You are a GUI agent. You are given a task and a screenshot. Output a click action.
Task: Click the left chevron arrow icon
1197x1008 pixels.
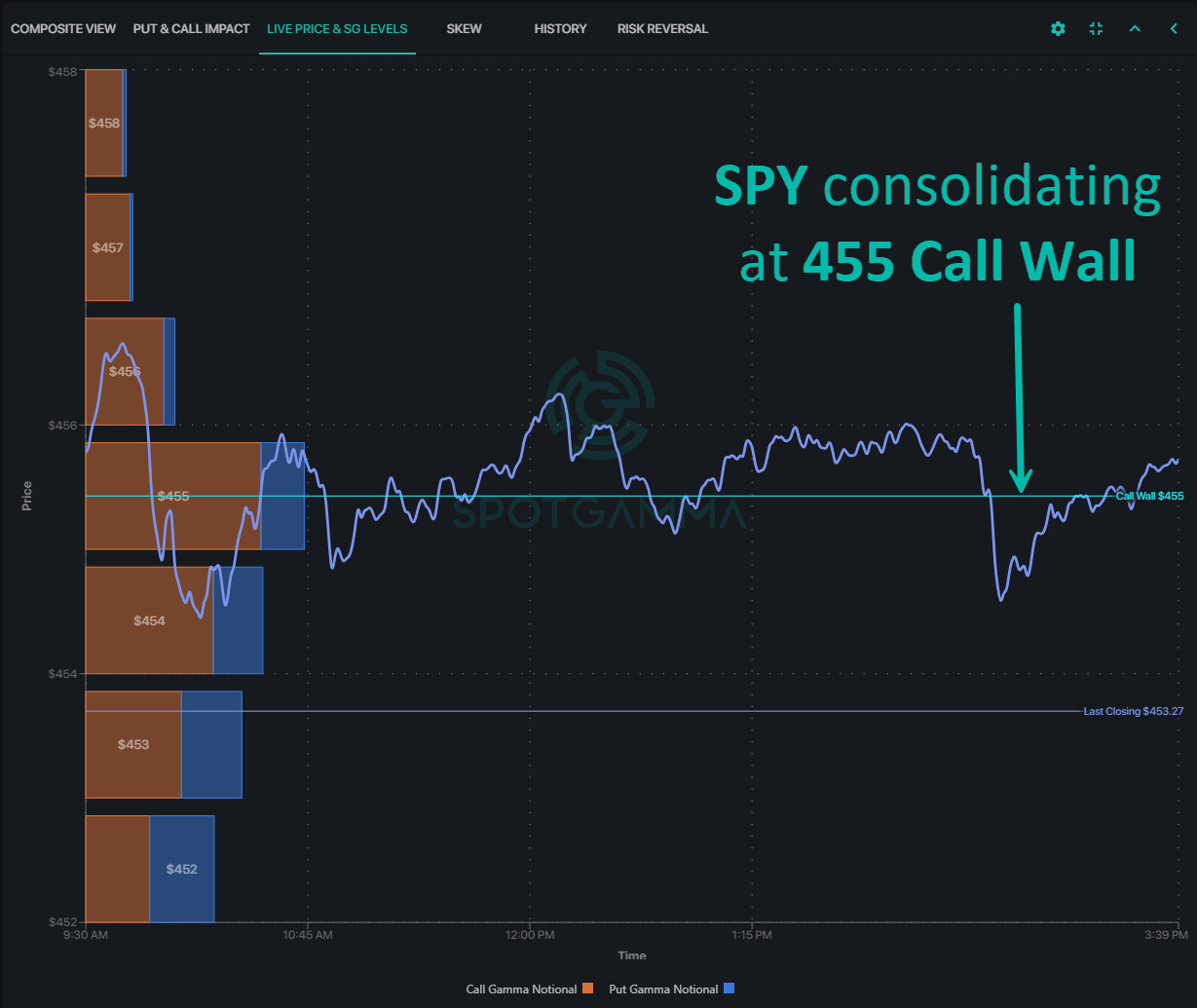coord(1174,29)
